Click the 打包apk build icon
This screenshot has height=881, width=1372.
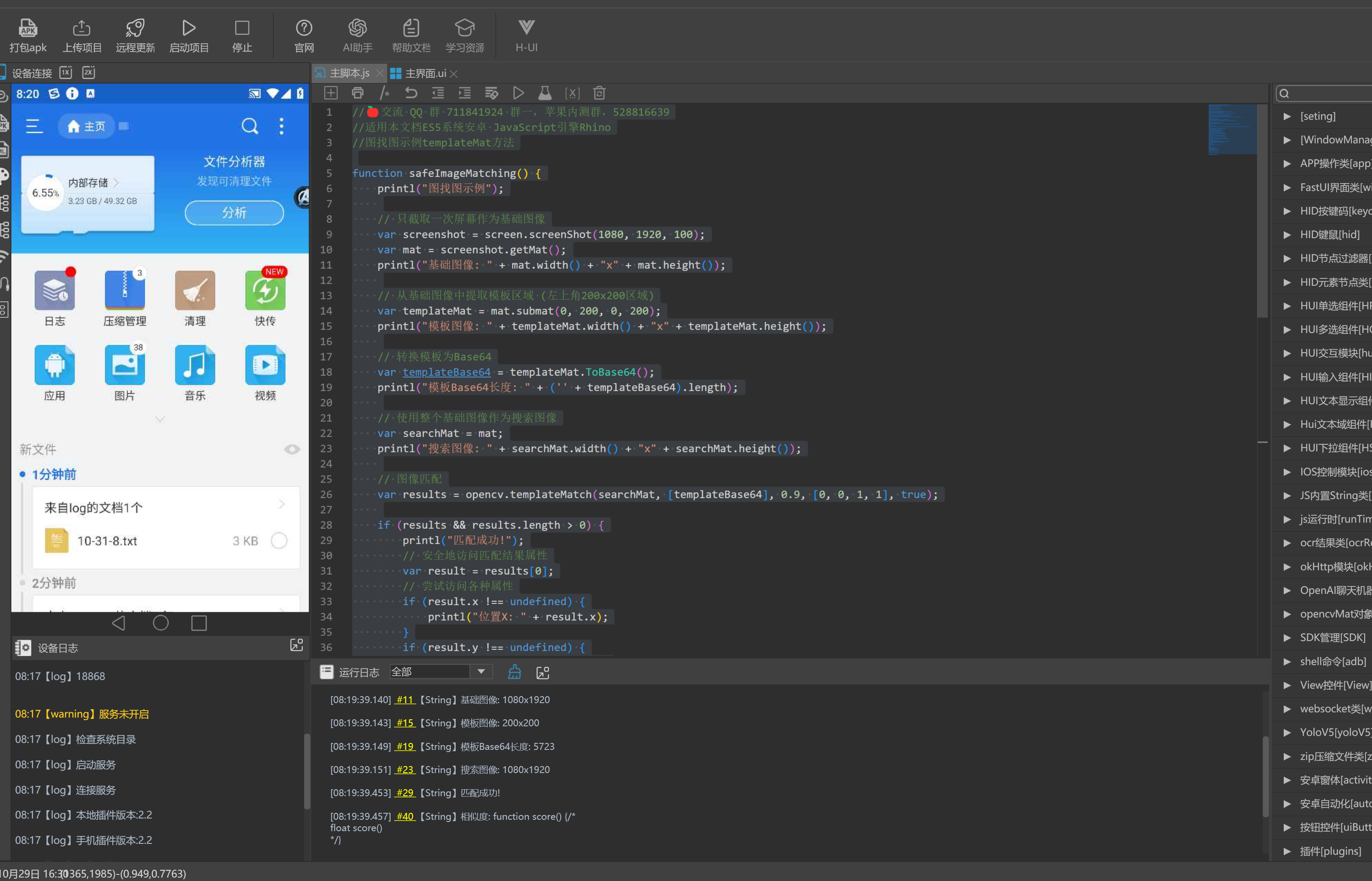pos(28,28)
